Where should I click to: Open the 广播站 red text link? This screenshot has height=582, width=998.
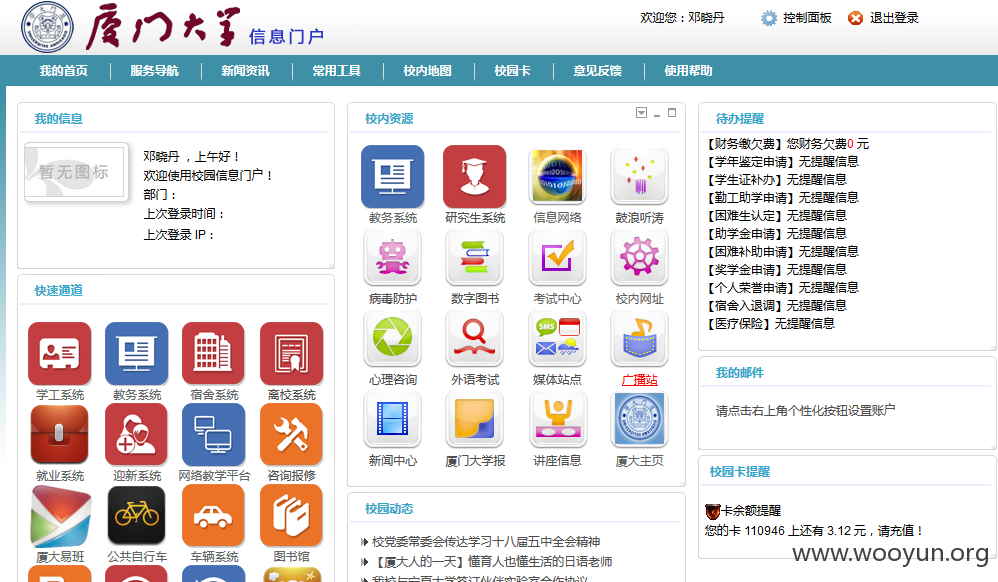(640, 380)
